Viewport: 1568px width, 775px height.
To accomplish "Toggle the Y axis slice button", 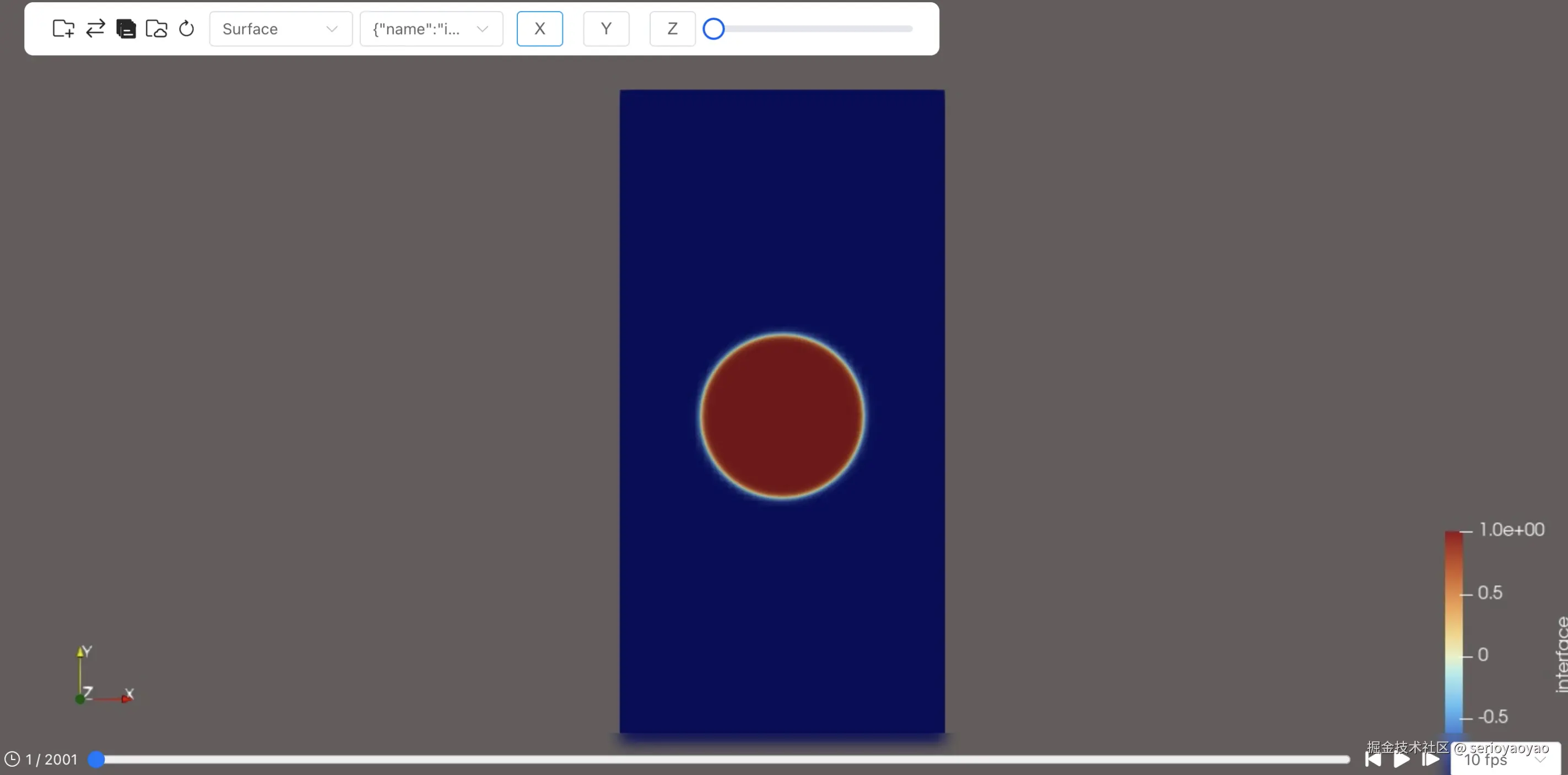I will pos(605,29).
